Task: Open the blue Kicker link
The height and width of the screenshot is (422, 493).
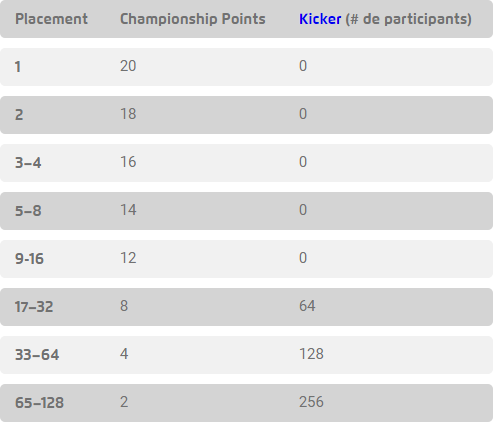Action: pyautogui.click(x=320, y=19)
